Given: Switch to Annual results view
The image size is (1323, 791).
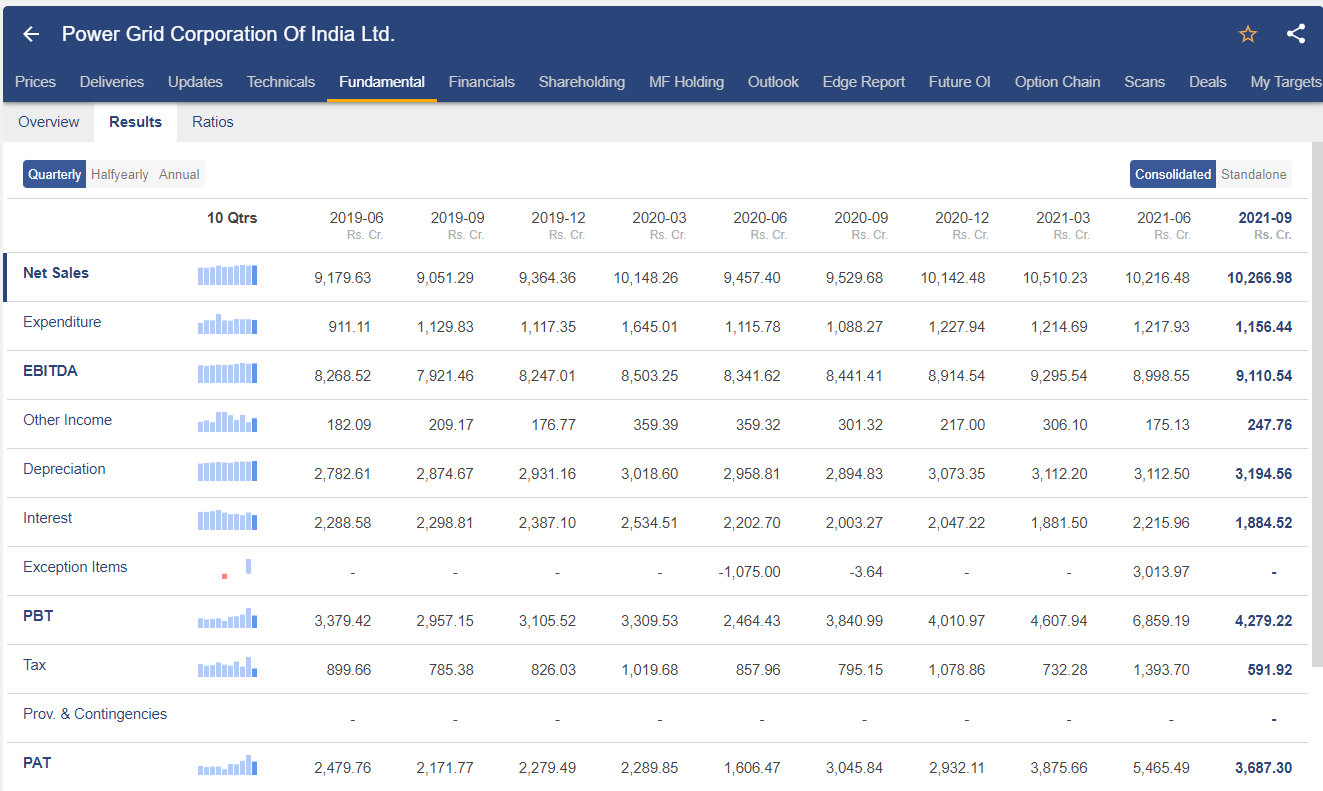Looking at the screenshot, I should click(x=179, y=174).
